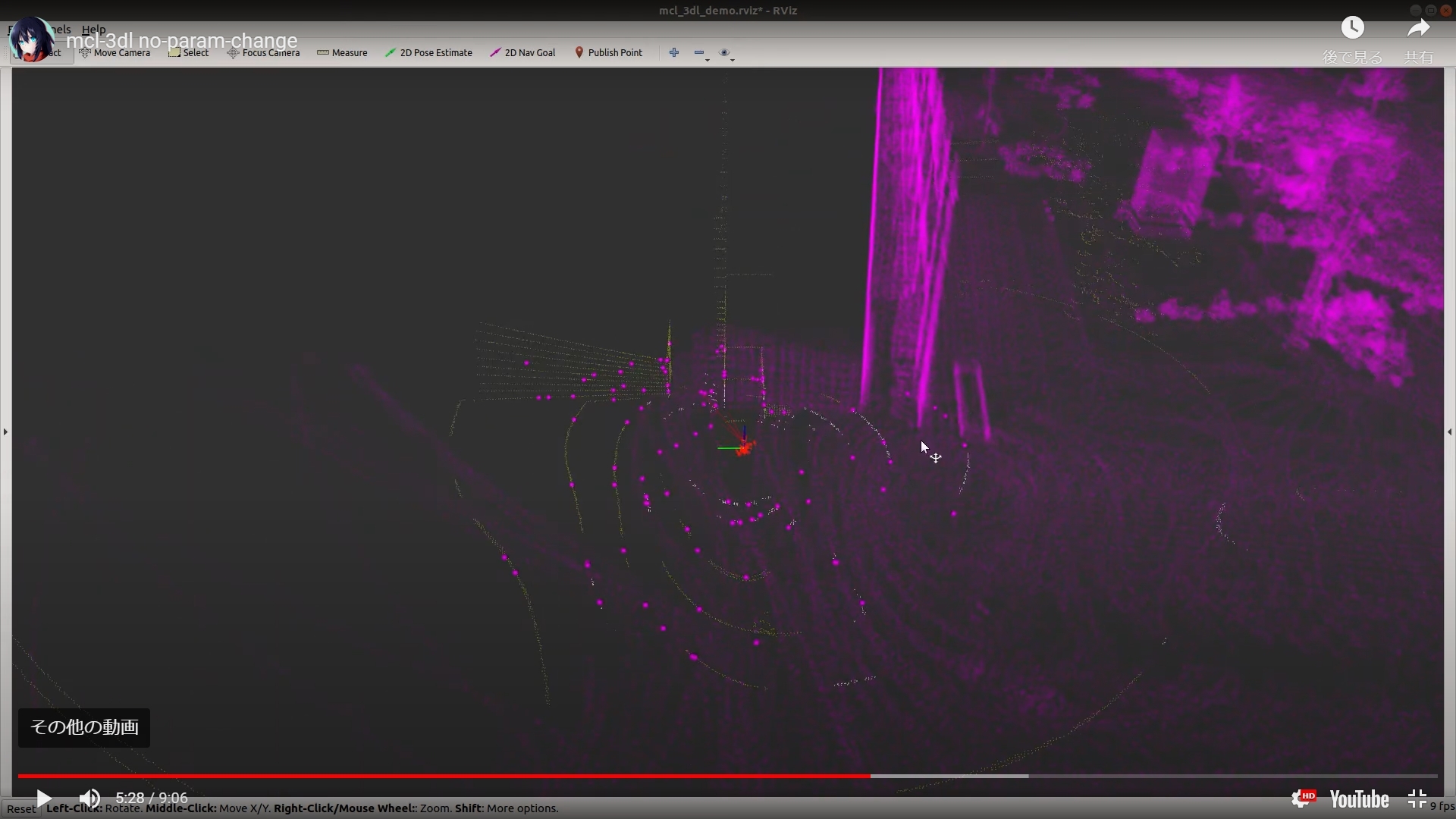Mute the video audio
The image size is (1456, 819).
tap(89, 798)
